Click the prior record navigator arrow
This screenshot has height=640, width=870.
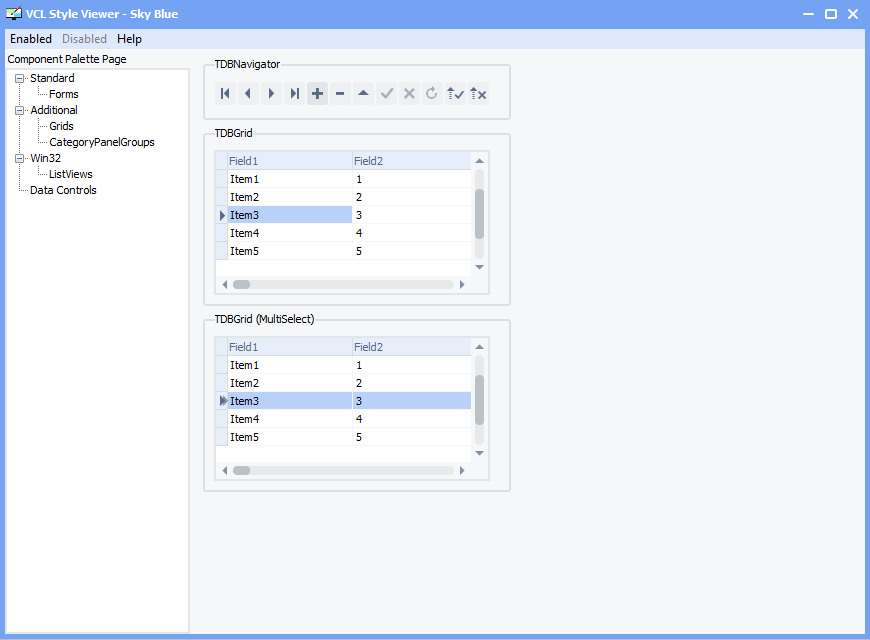tap(248, 94)
